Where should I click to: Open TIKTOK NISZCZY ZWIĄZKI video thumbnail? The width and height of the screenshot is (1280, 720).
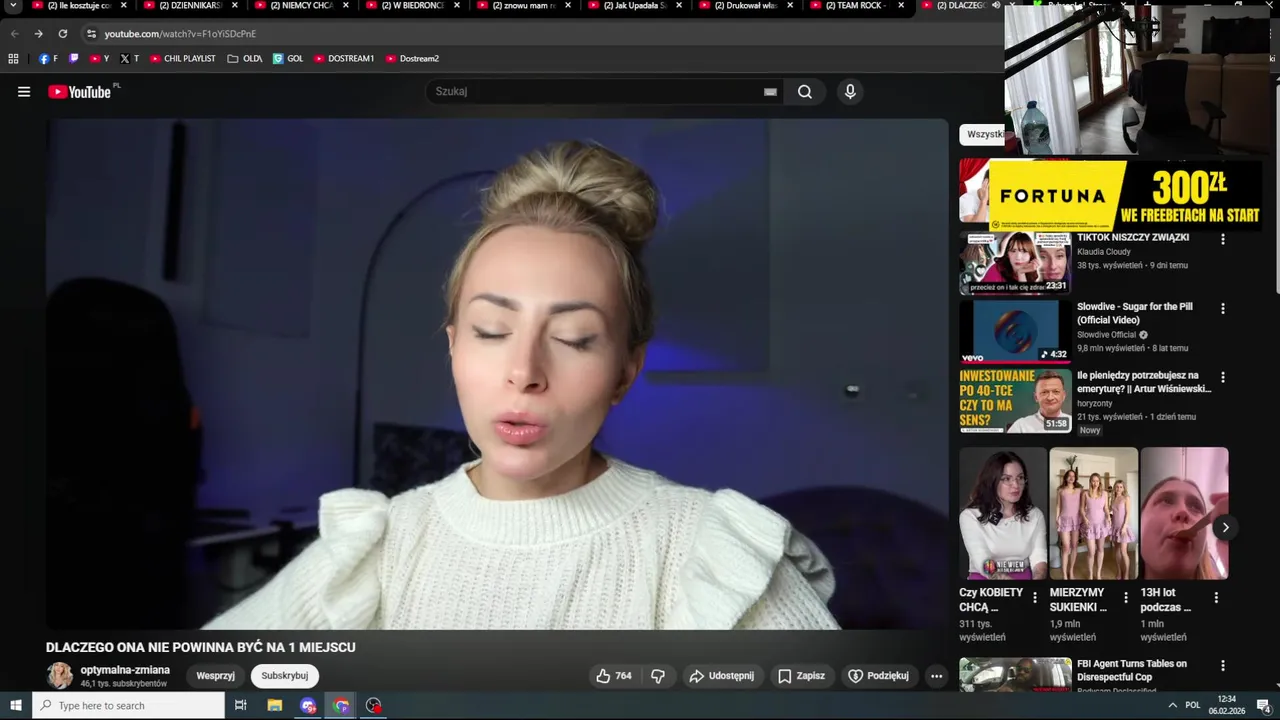1015,264
